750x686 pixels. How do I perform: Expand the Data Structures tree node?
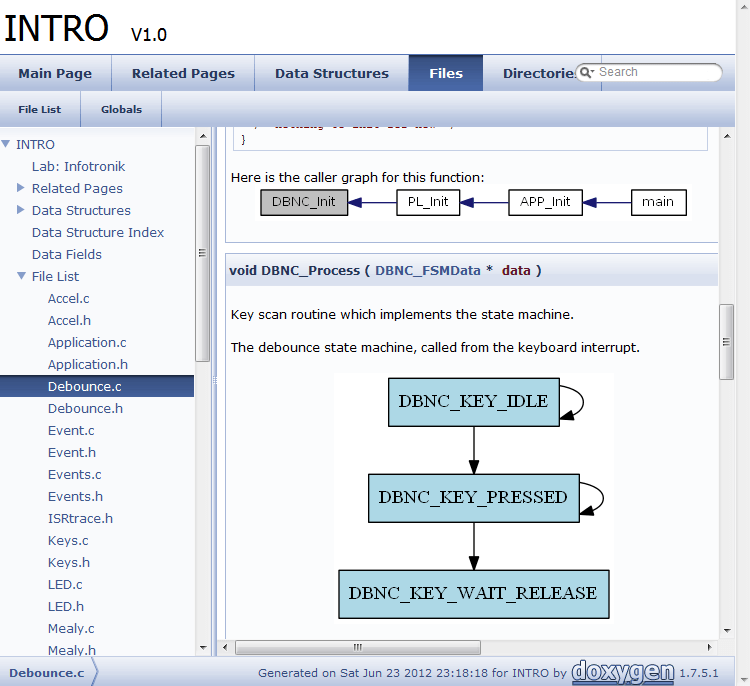pyautogui.click(x=21, y=210)
